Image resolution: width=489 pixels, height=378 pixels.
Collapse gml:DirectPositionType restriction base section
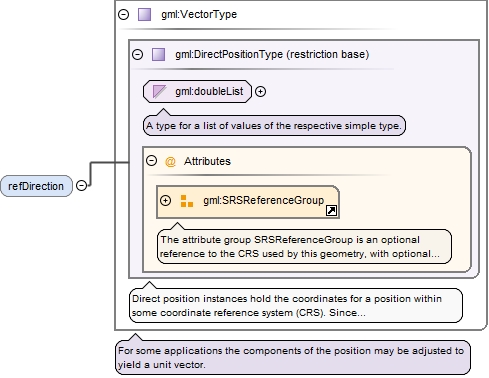click(137, 54)
